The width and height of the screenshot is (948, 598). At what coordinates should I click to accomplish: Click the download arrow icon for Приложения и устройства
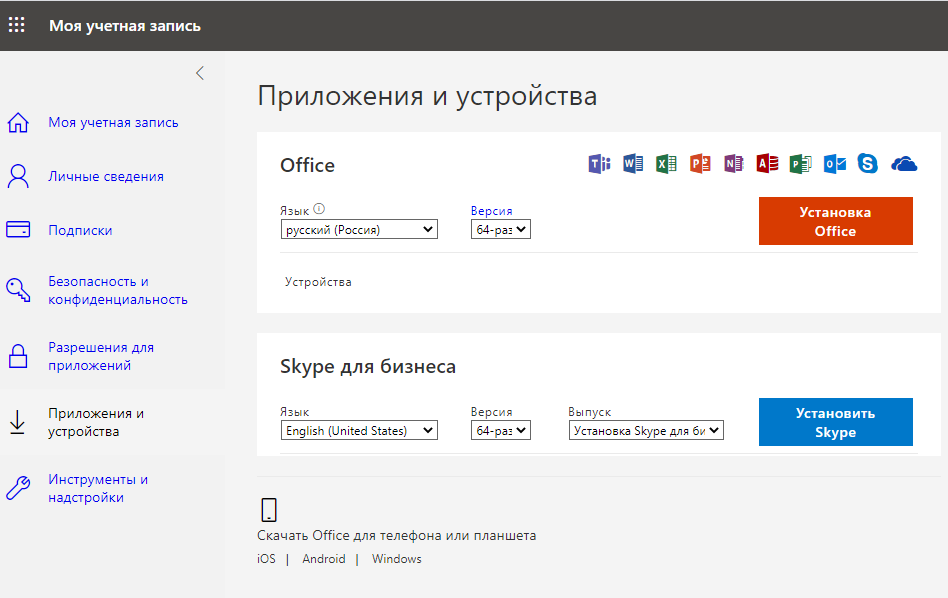click(18, 422)
